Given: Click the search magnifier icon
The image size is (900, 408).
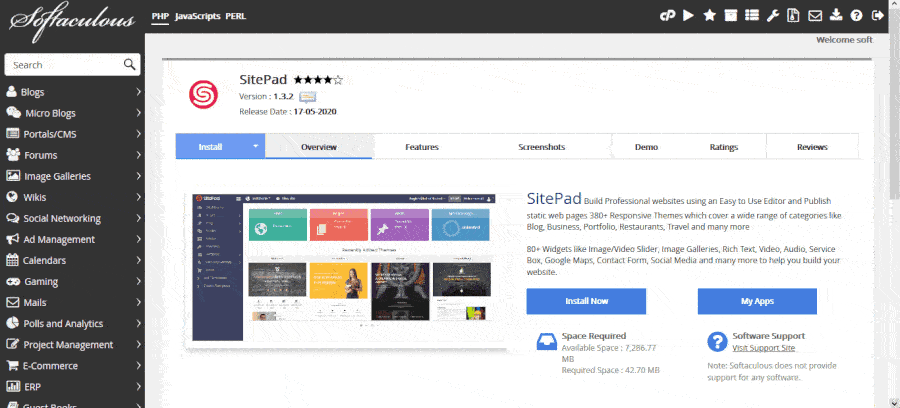Looking at the screenshot, I should click(x=130, y=64).
